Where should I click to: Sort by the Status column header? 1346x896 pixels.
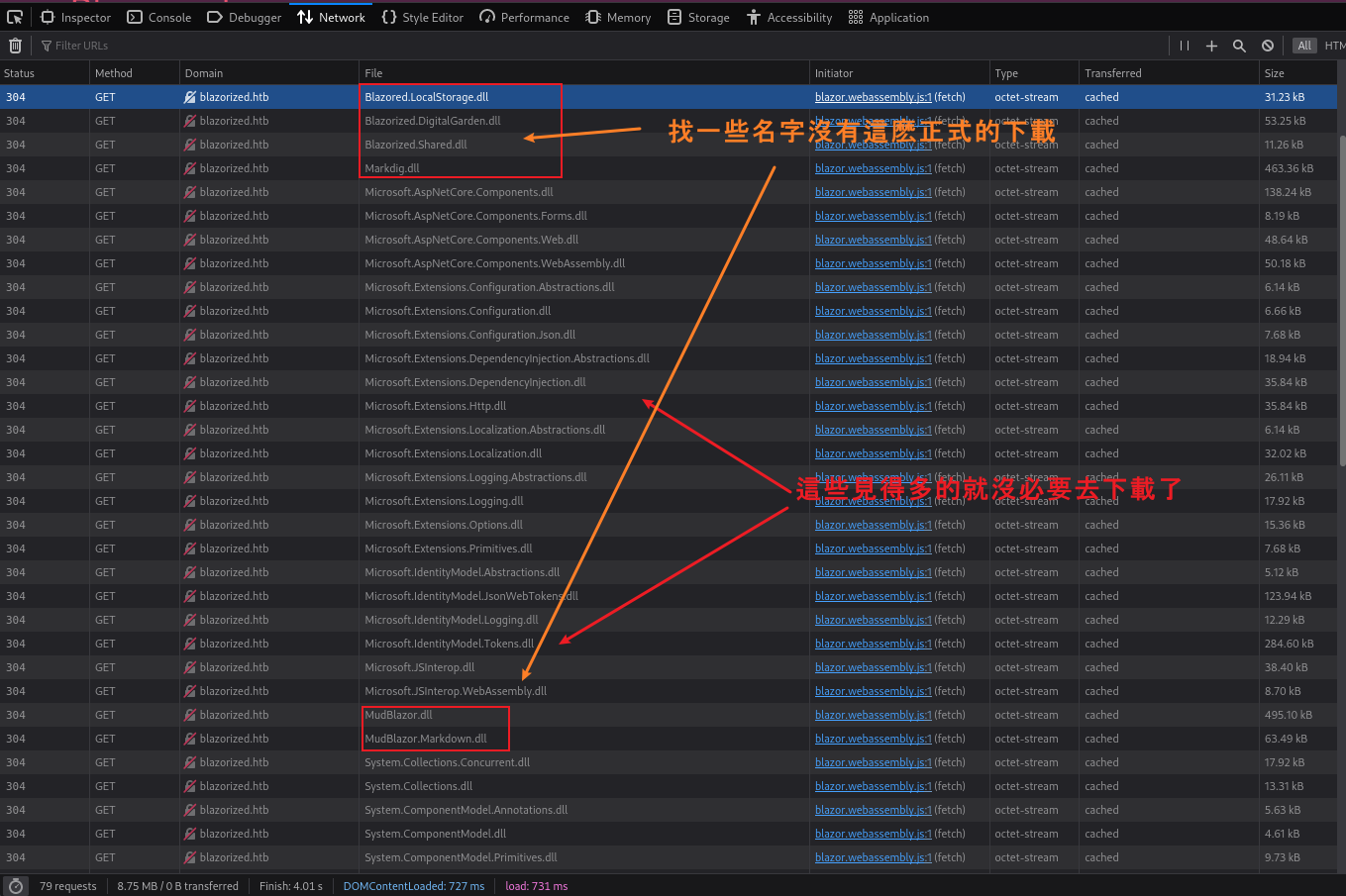[x=45, y=73]
